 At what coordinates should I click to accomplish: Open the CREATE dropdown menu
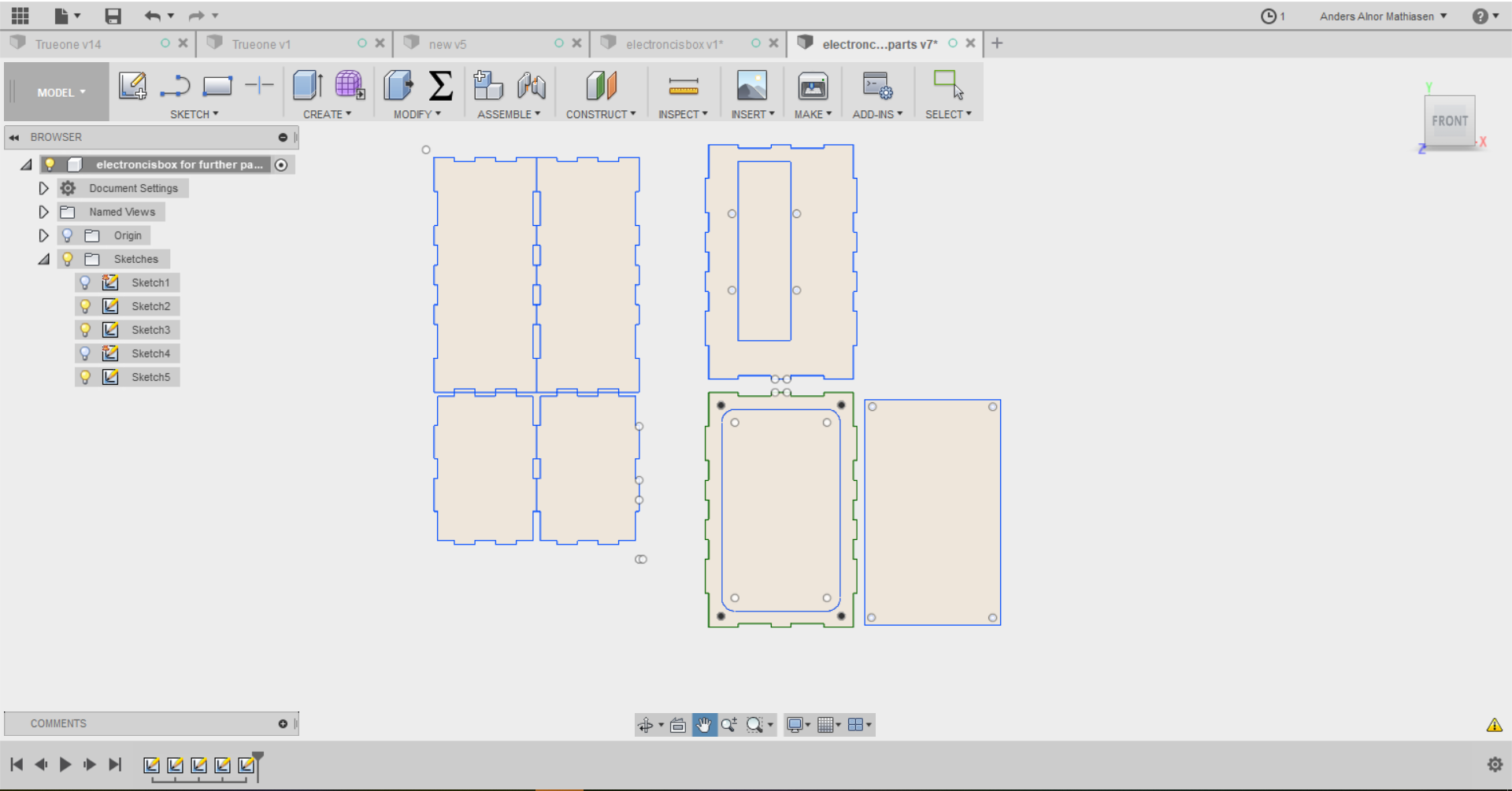pyautogui.click(x=328, y=114)
